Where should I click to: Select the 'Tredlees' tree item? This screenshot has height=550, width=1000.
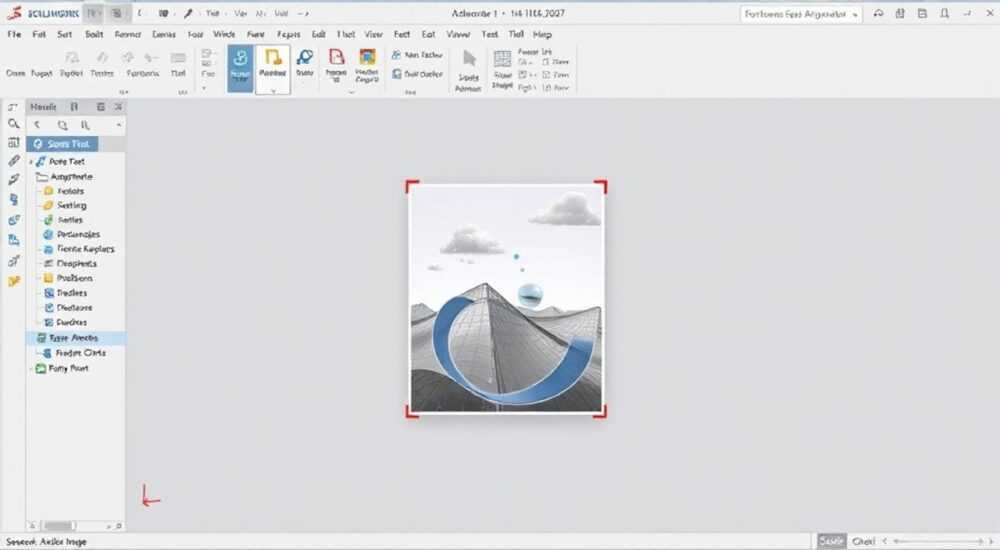coord(65,293)
